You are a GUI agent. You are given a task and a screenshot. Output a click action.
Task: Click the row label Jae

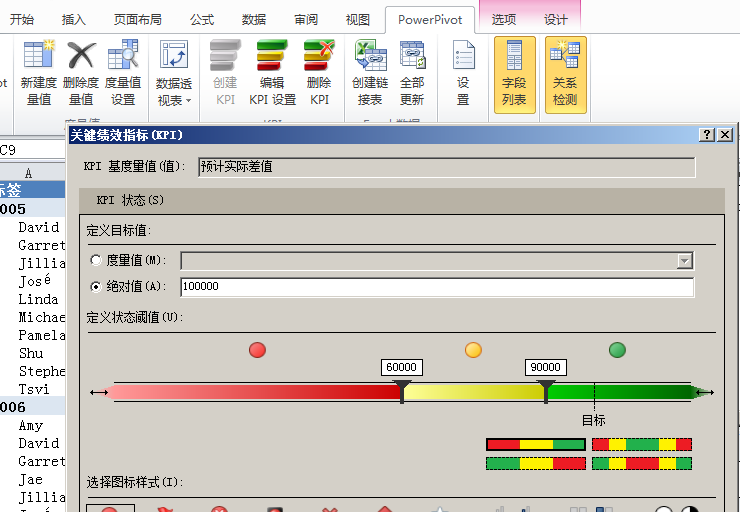(31, 479)
